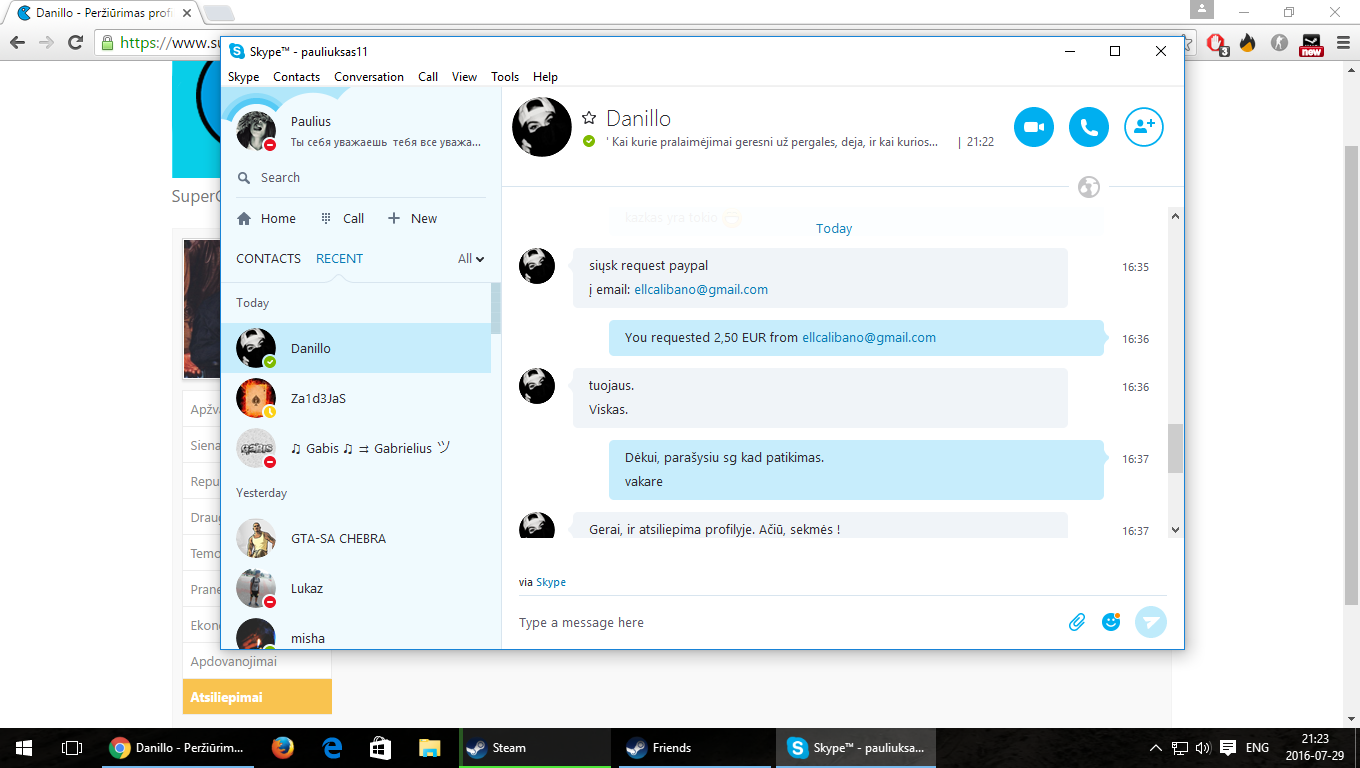Switch to the CONTACTS tab
This screenshot has width=1360, height=768.
pos(268,258)
